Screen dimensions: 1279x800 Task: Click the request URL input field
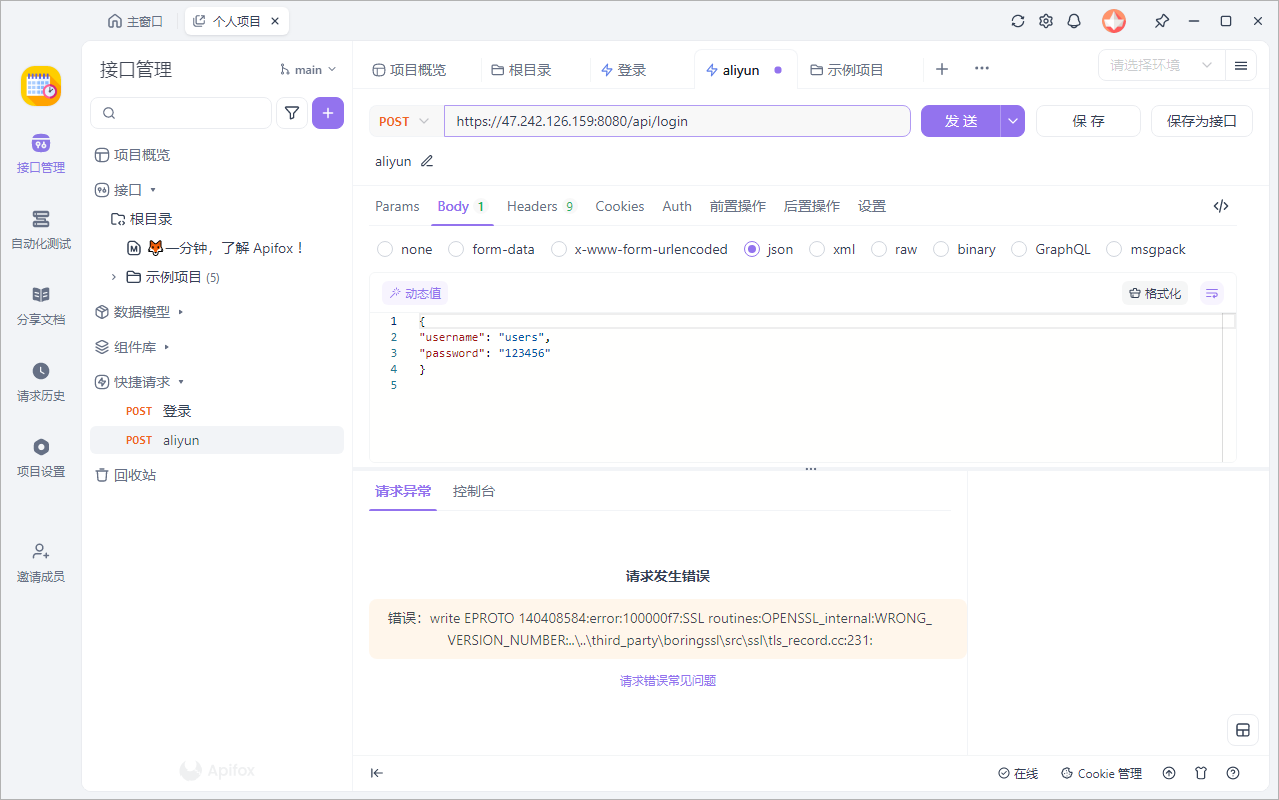(677, 121)
